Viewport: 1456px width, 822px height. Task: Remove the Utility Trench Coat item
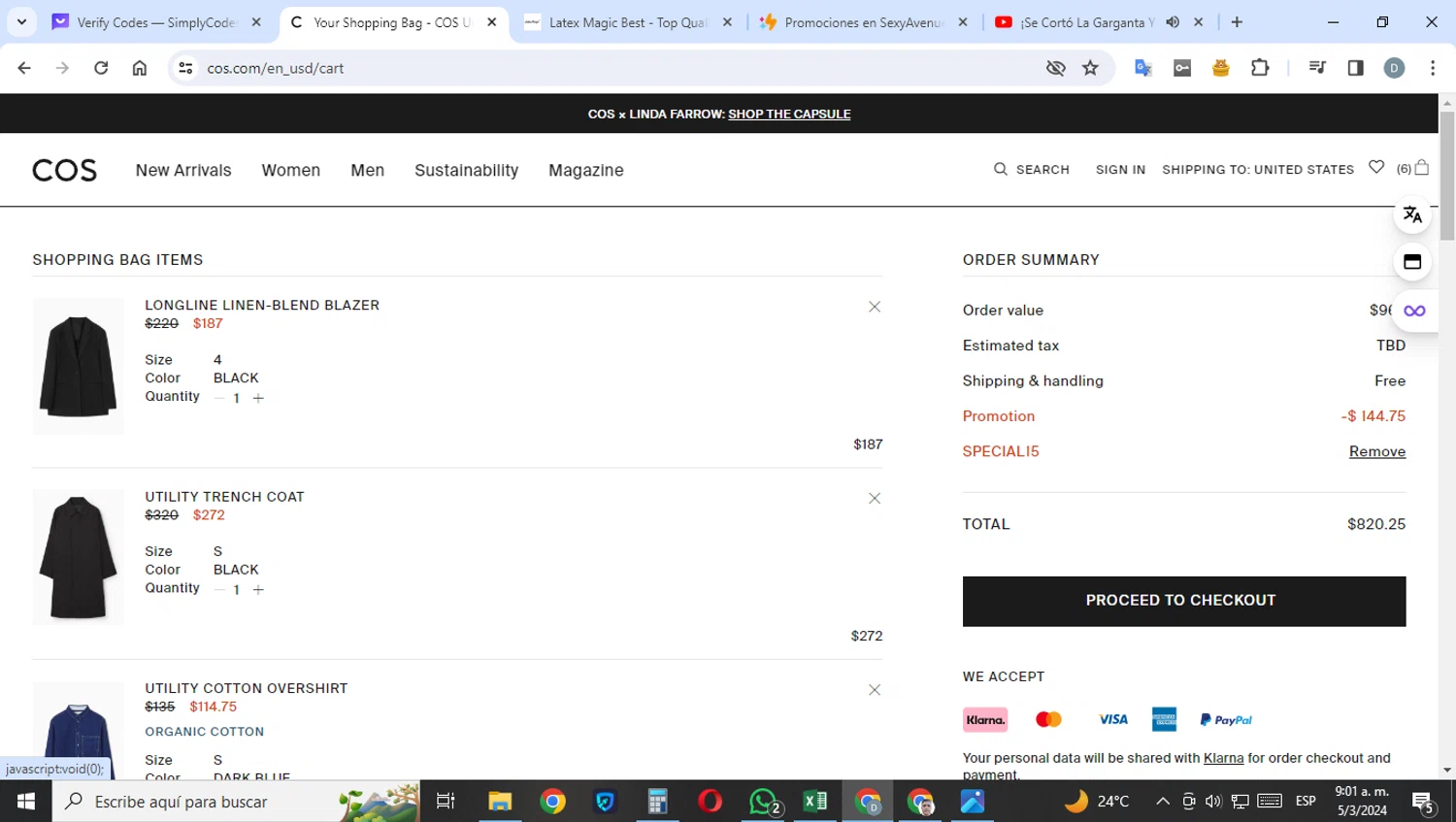pyautogui.click(x=875, y=498)
